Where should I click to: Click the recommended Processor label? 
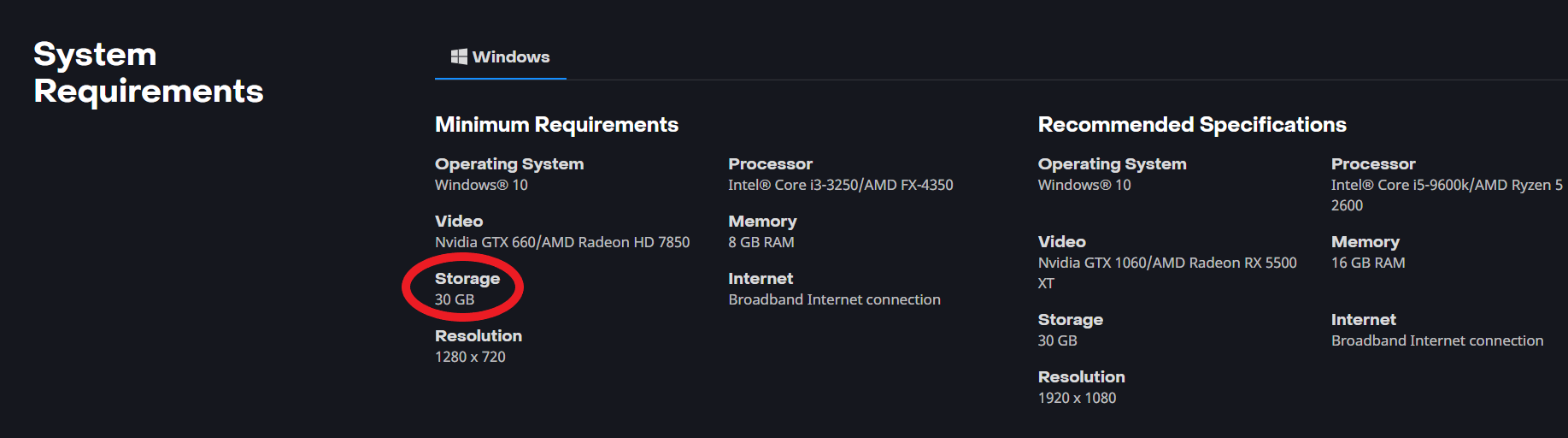pyautogui.click(x=1372, y=164)
